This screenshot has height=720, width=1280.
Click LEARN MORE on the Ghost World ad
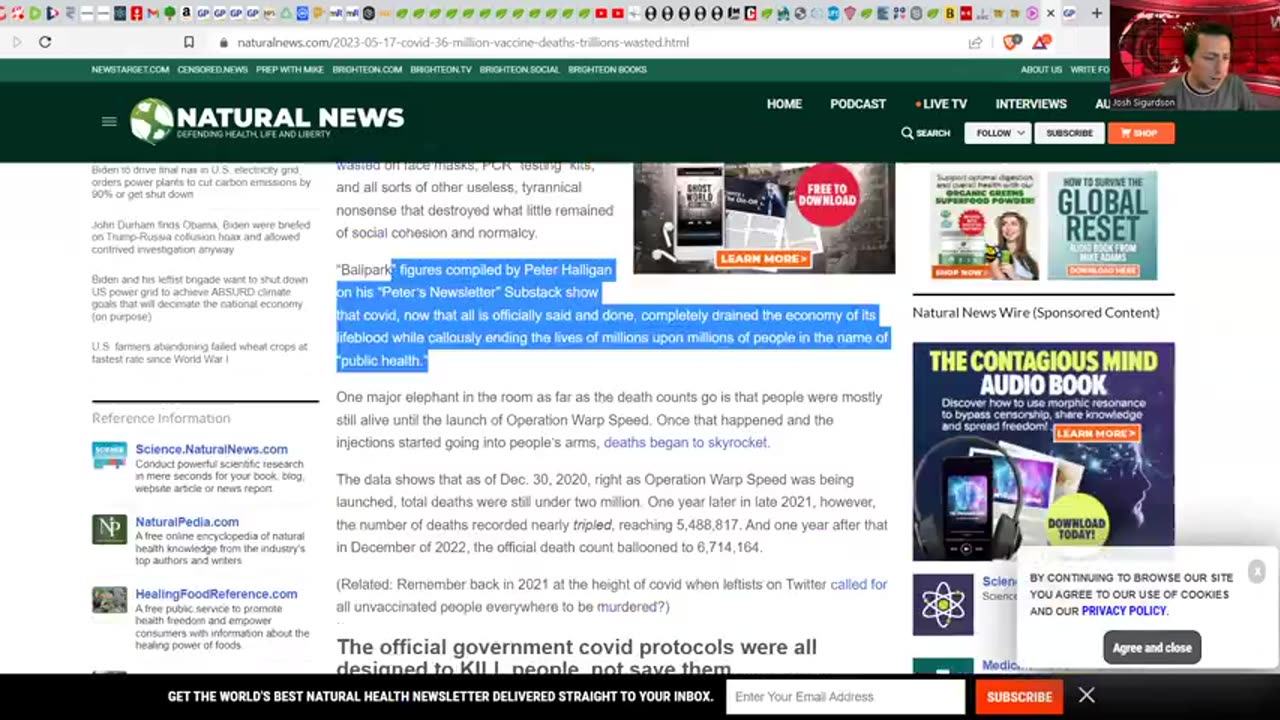coord(763,259)
